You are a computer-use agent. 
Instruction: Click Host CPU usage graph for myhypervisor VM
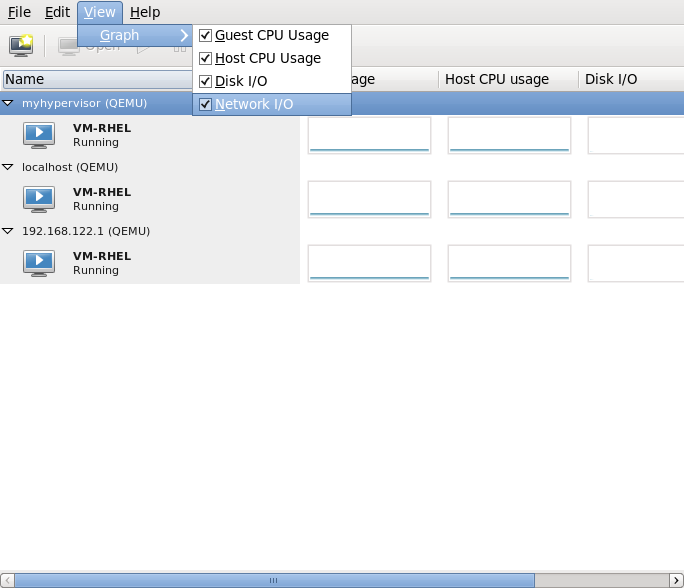coord(509,135)
